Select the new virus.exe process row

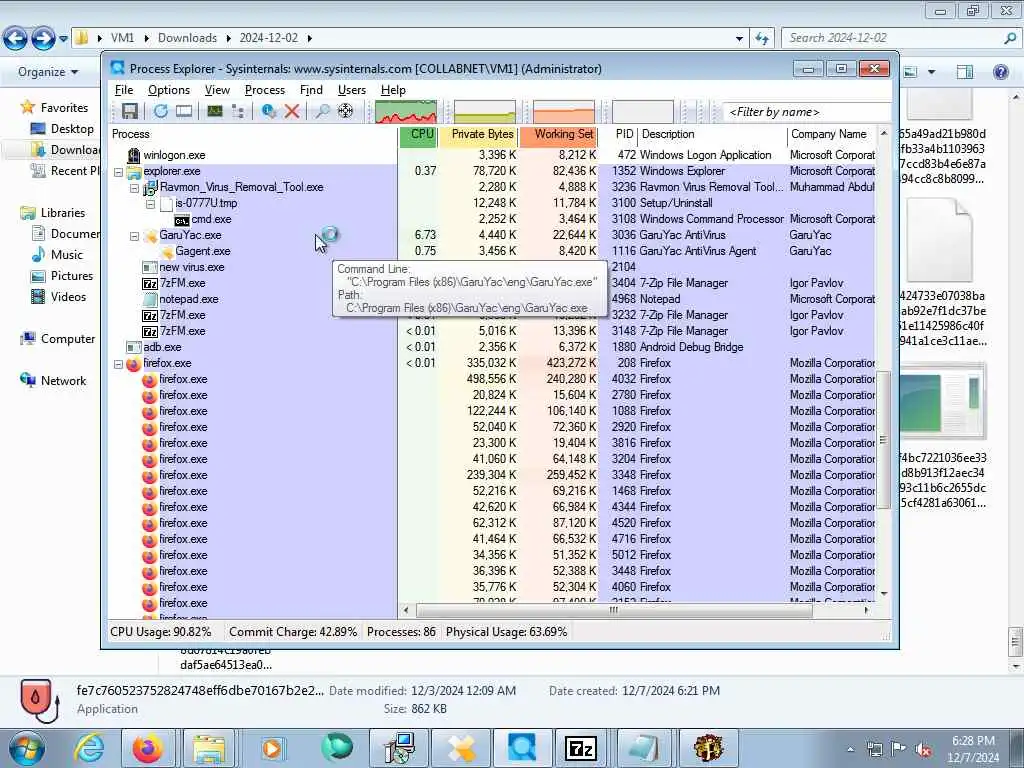493,268
